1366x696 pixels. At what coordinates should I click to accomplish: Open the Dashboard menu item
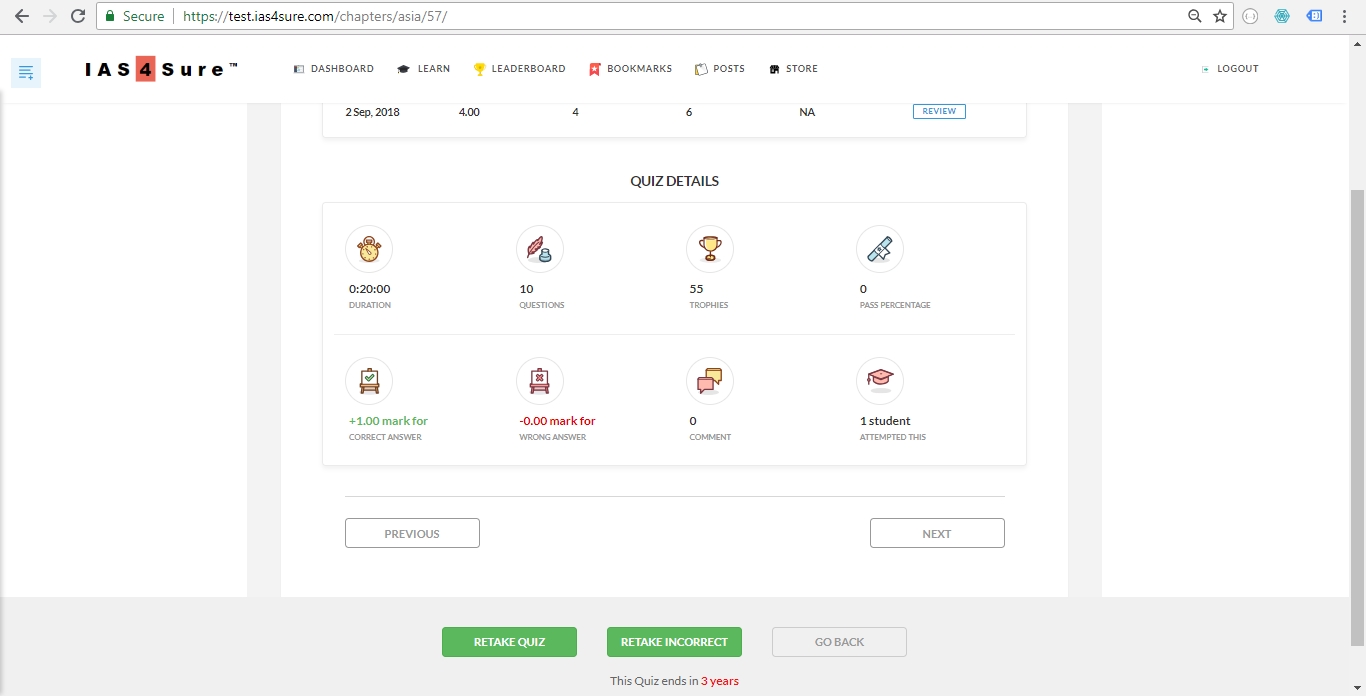334,69
